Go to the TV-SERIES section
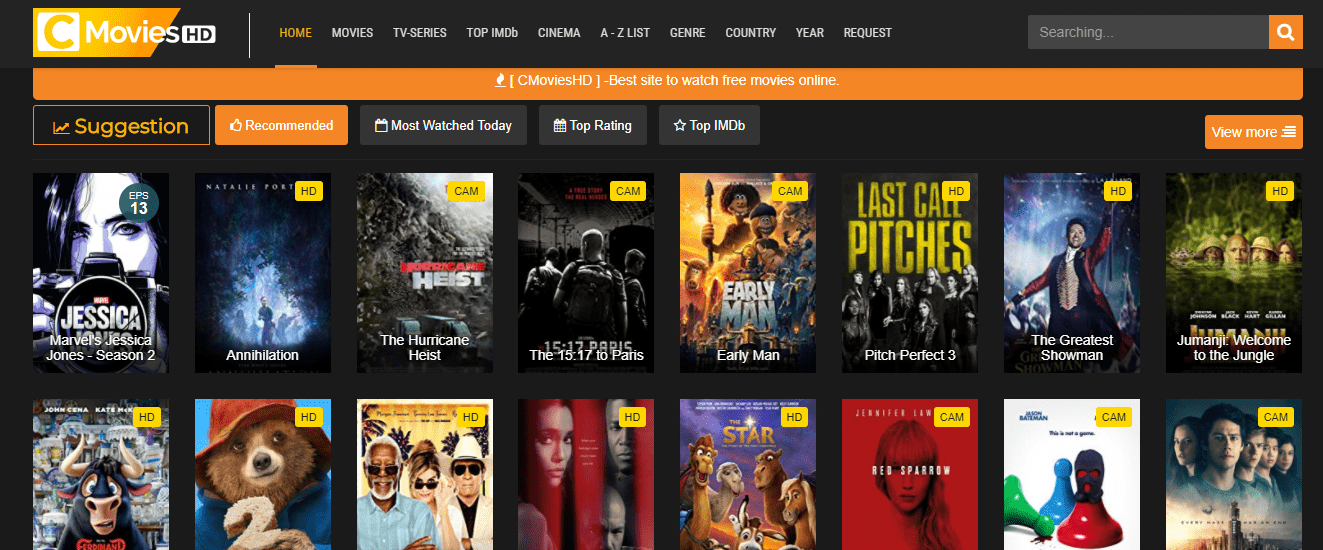1323x550 pixels. click(x=420, y=33)
